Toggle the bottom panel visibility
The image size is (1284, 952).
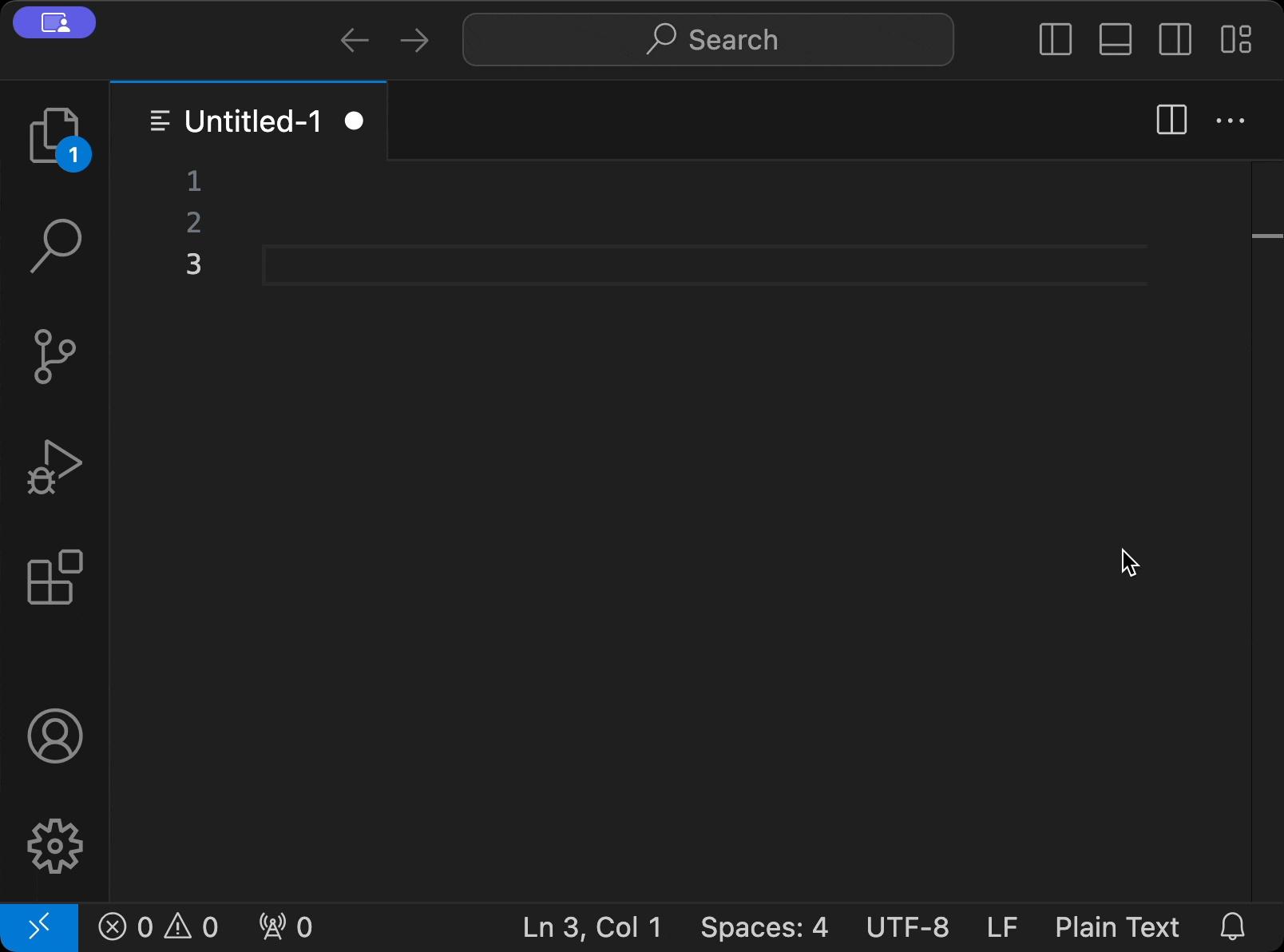(1115, 39)
